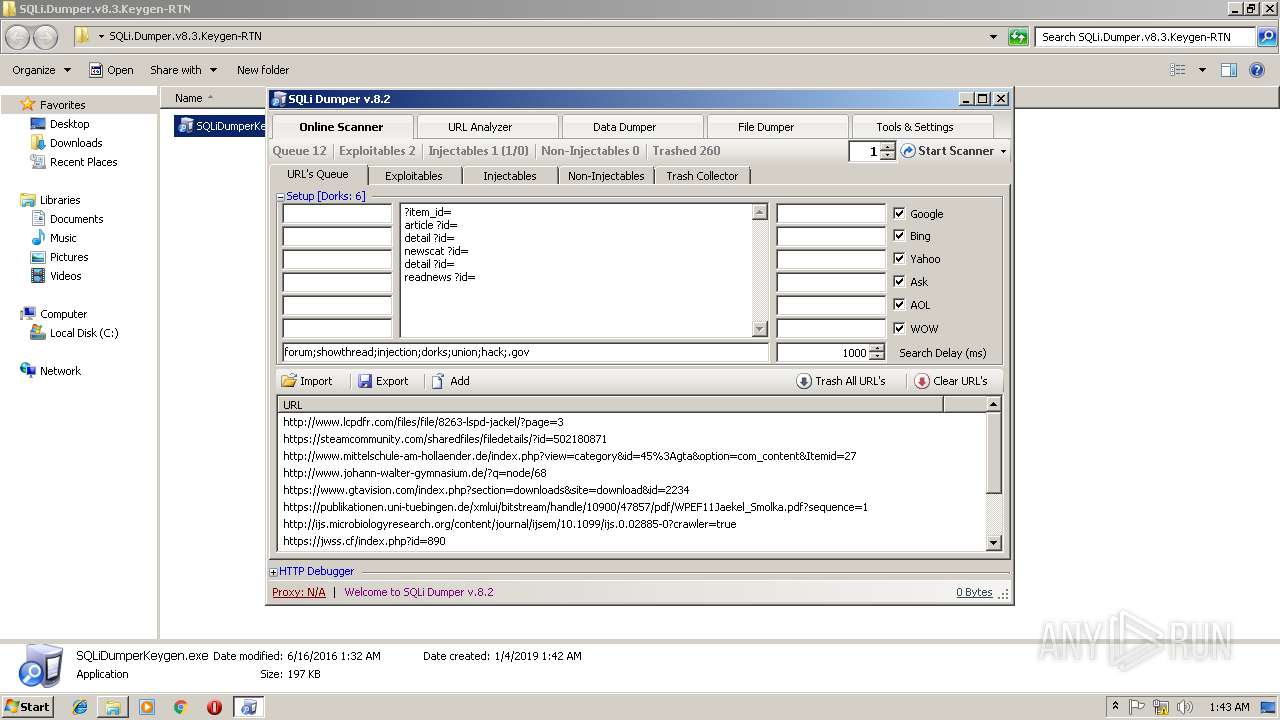The image size is (1280, 720).
Task: Click the SQLiDumperKeygen file icon in list
Action: pyautogui.click(x=186, y=126)
